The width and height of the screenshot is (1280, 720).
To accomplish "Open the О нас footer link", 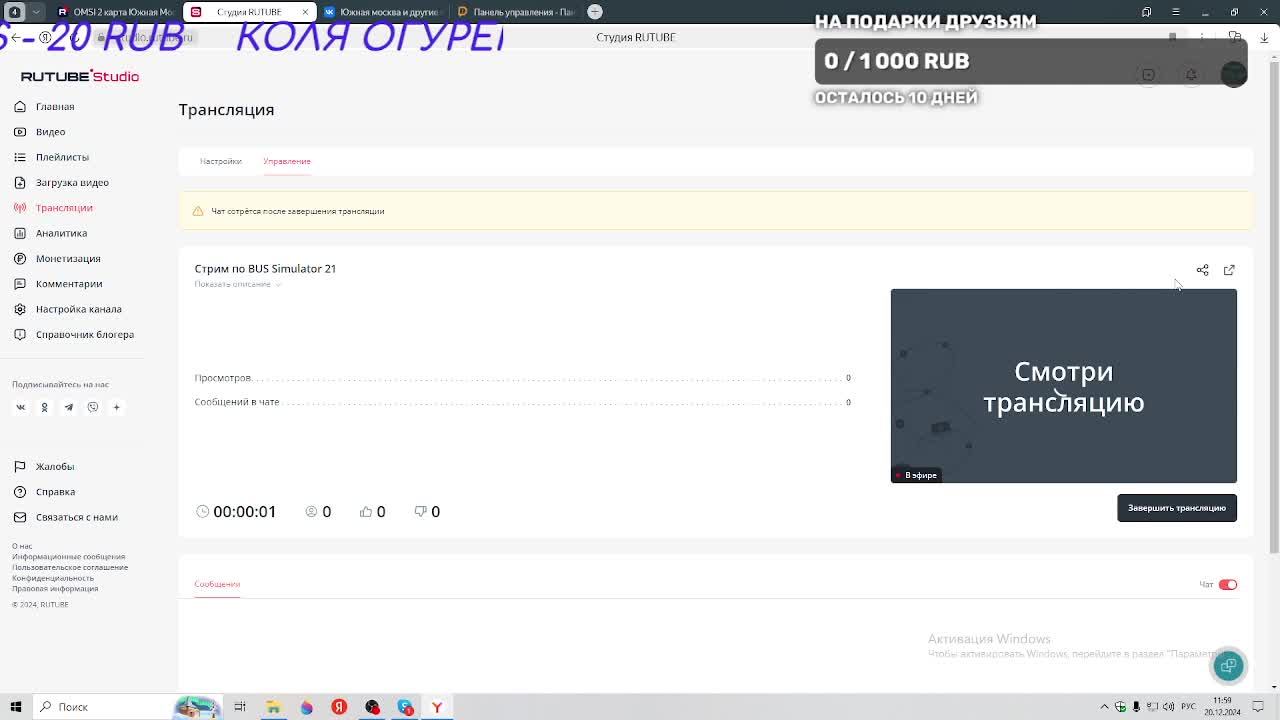I will point(22,546).
